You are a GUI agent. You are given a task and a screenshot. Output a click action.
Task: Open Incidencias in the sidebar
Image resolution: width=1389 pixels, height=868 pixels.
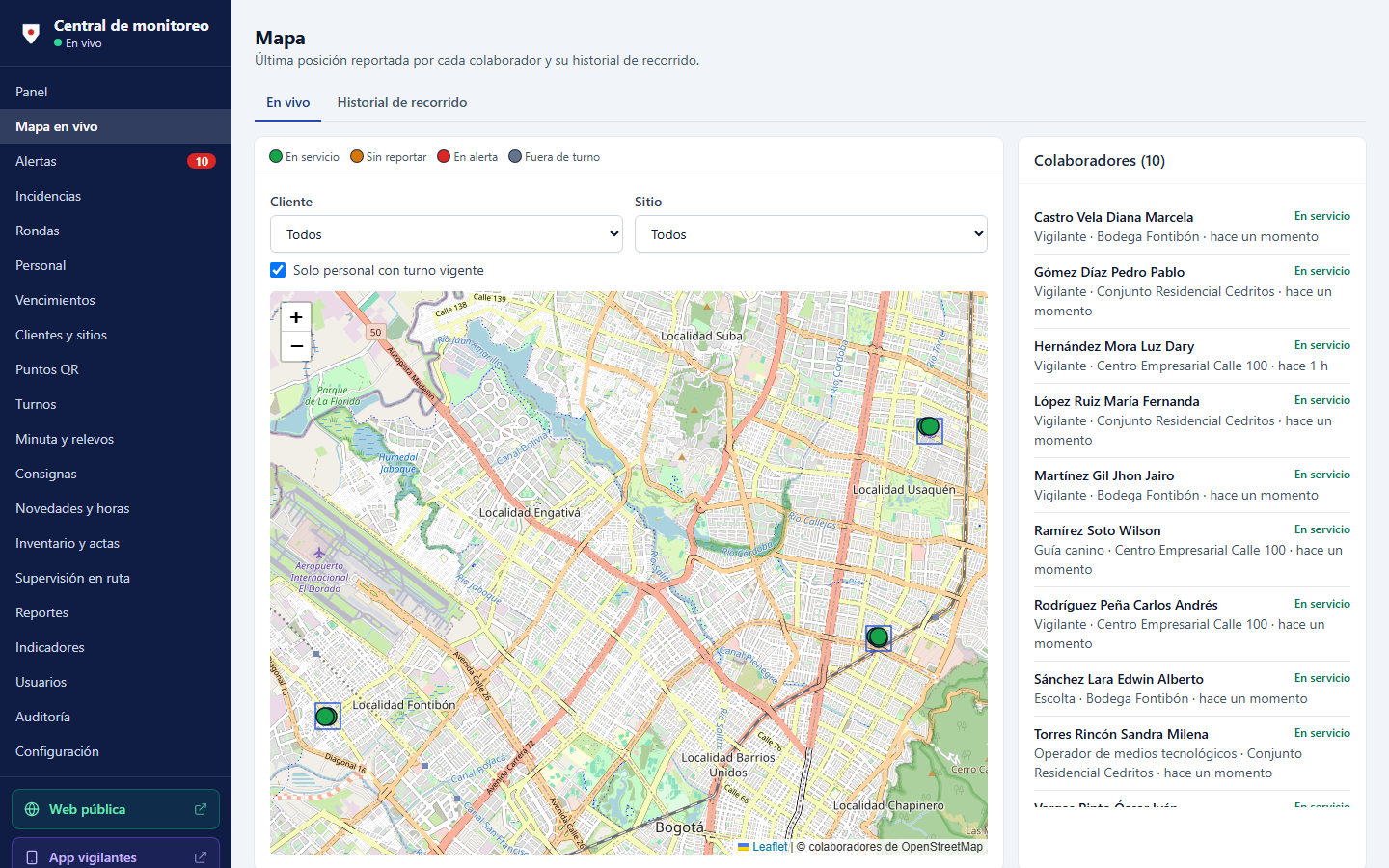(x=116, y=196)
